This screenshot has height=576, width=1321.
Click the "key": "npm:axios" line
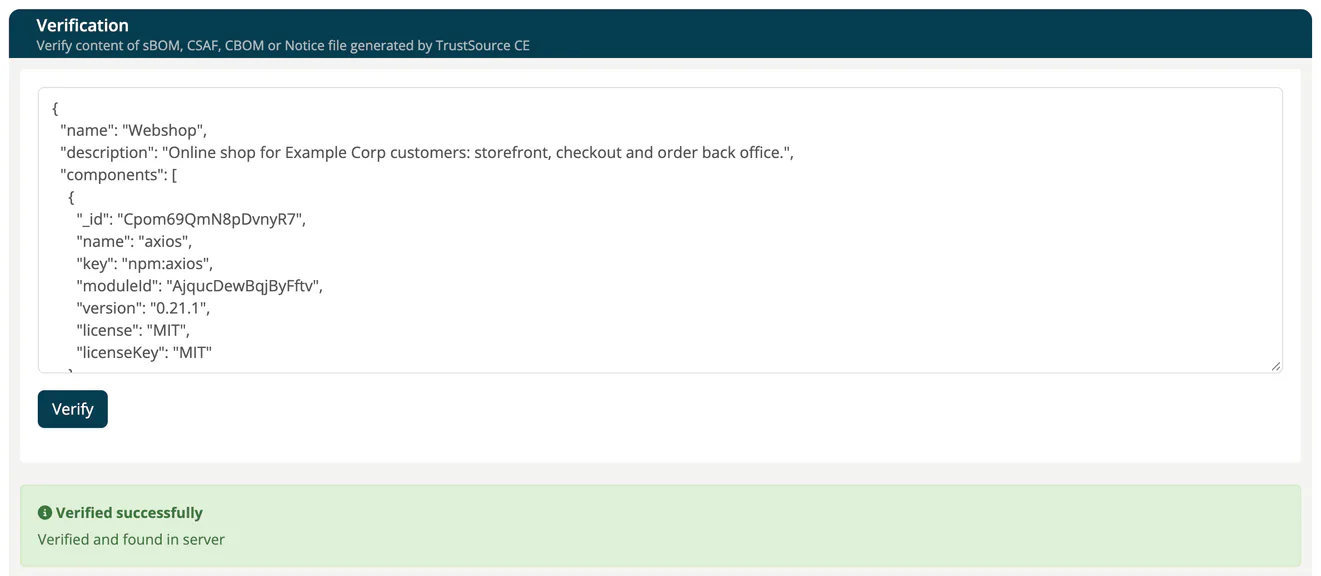[145, 263]
